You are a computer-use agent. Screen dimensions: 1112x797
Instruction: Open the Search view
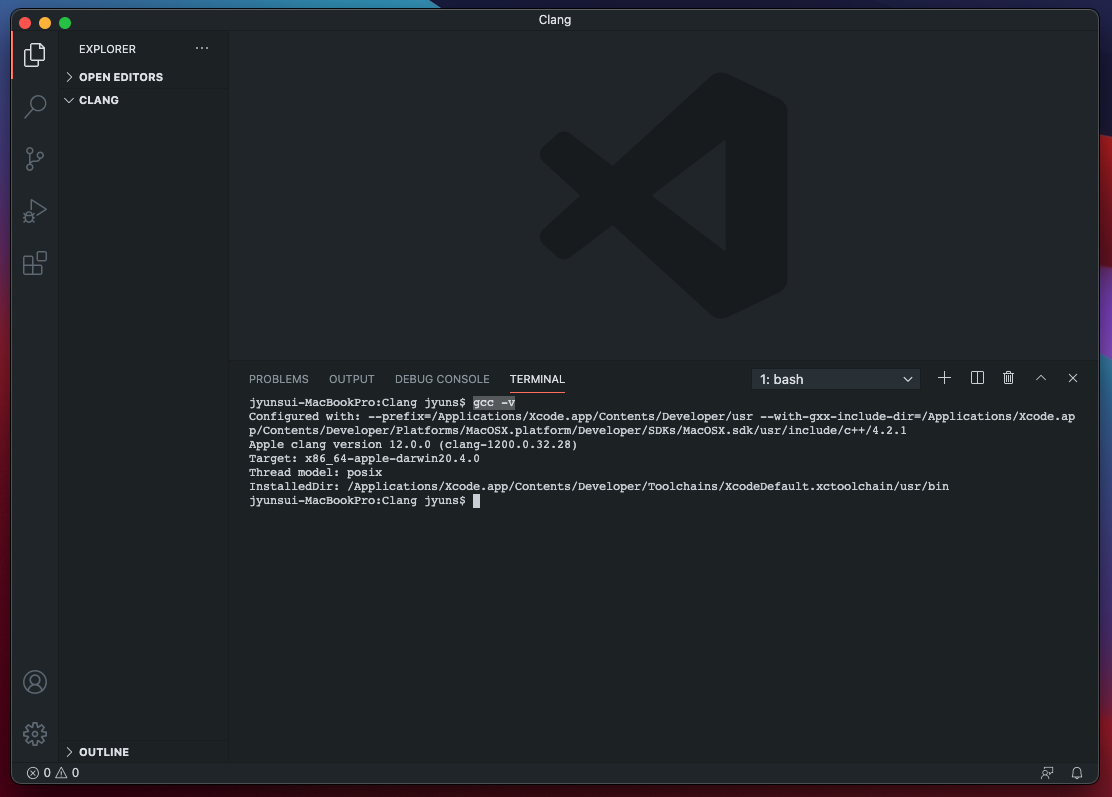click(x=35, y=107)
